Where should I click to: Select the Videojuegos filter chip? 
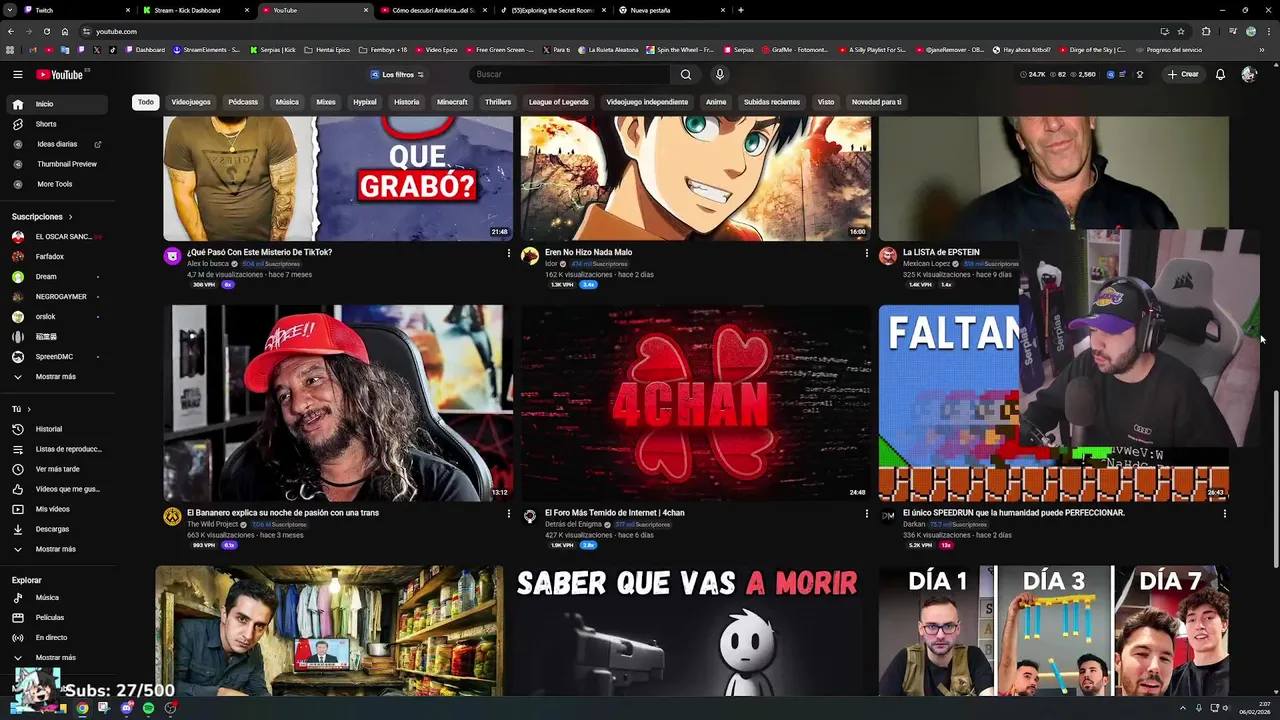[191, 102]
